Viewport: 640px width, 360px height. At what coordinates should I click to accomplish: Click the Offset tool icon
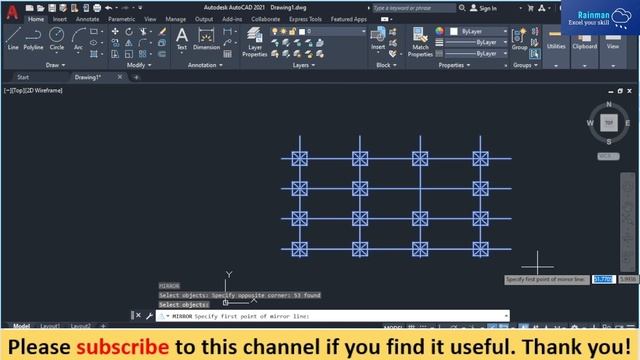(x=162, y=54)
